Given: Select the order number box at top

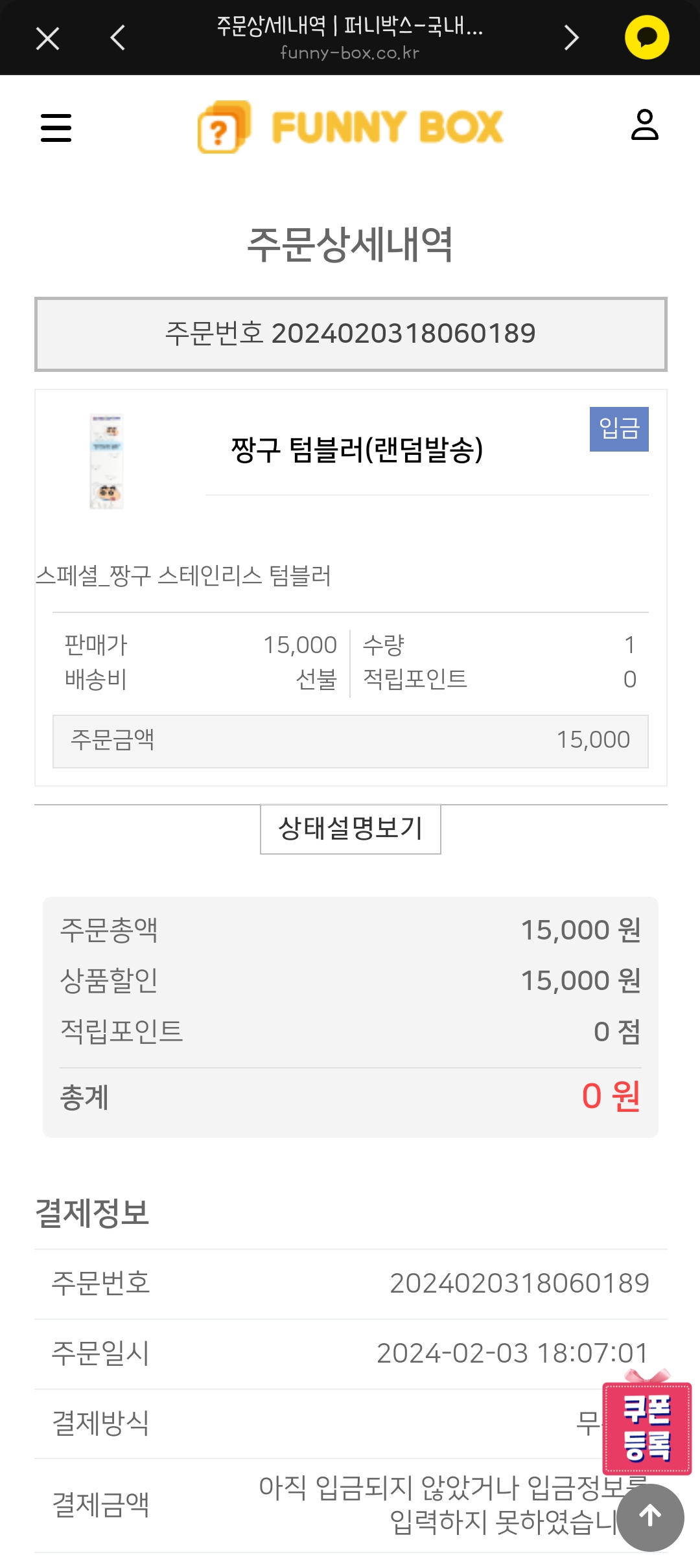Looking at the screenshot, I should tap(350, 334).
